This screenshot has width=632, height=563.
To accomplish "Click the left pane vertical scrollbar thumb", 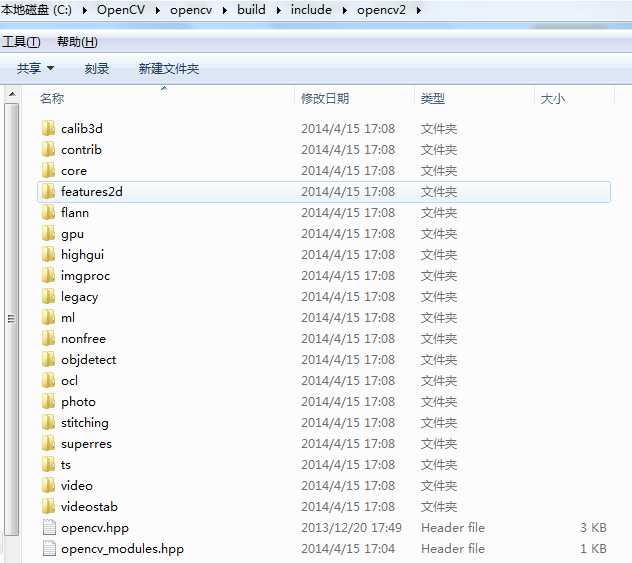I will click(x=12, y=319).
